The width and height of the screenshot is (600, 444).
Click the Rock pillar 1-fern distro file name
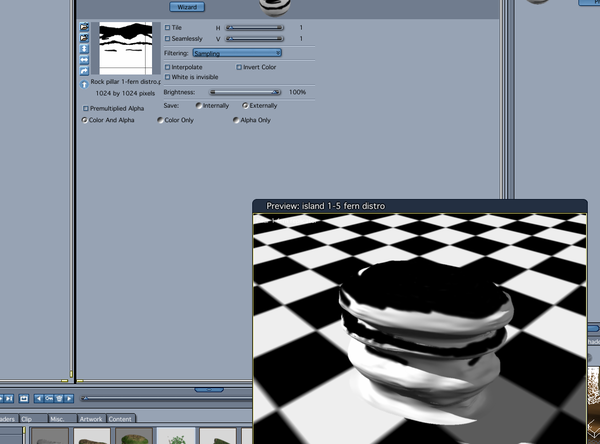[x=126, y=82]
